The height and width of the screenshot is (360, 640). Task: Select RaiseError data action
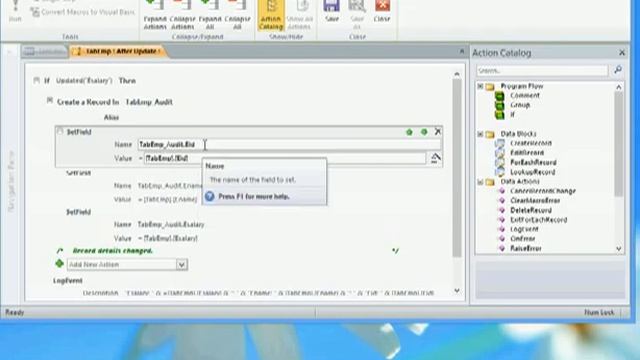point(525,249)
